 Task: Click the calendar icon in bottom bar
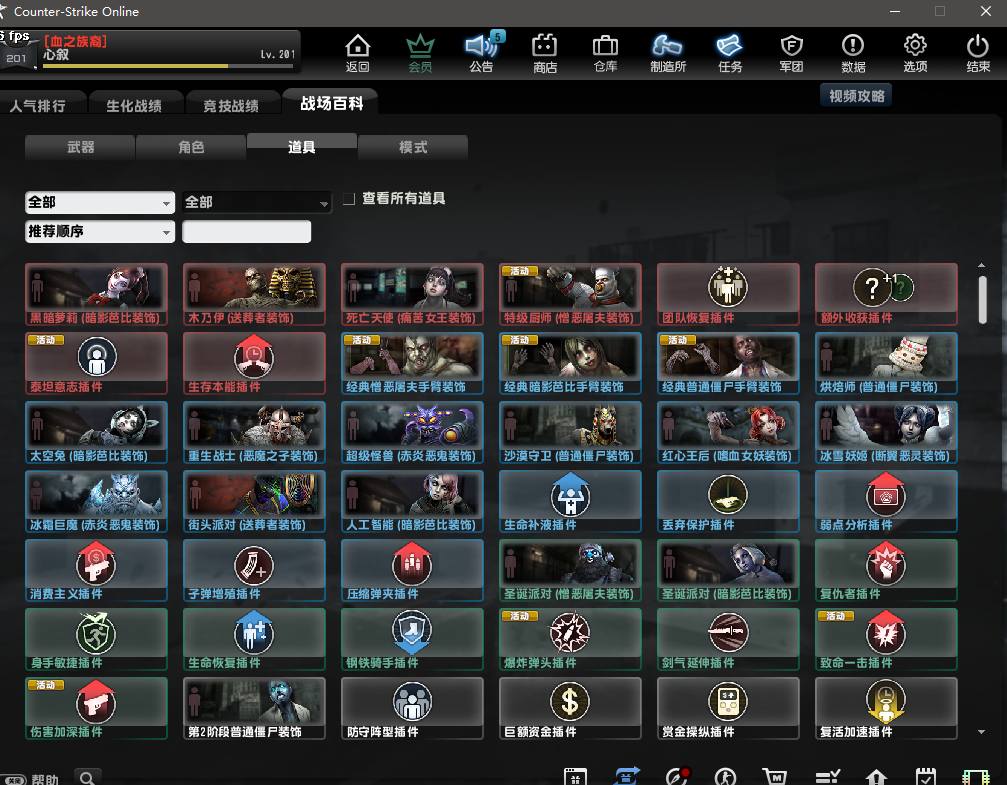tap(925, 777)
